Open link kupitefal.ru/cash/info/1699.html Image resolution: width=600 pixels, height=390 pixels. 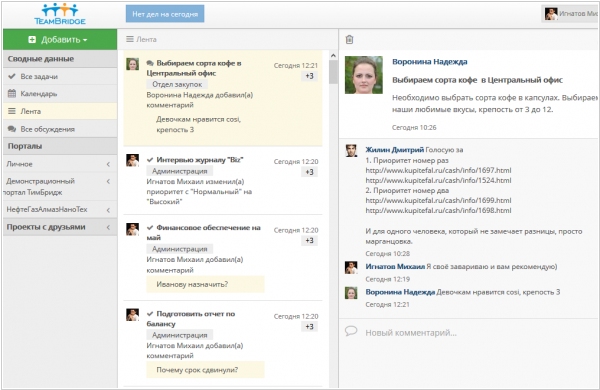438,201
